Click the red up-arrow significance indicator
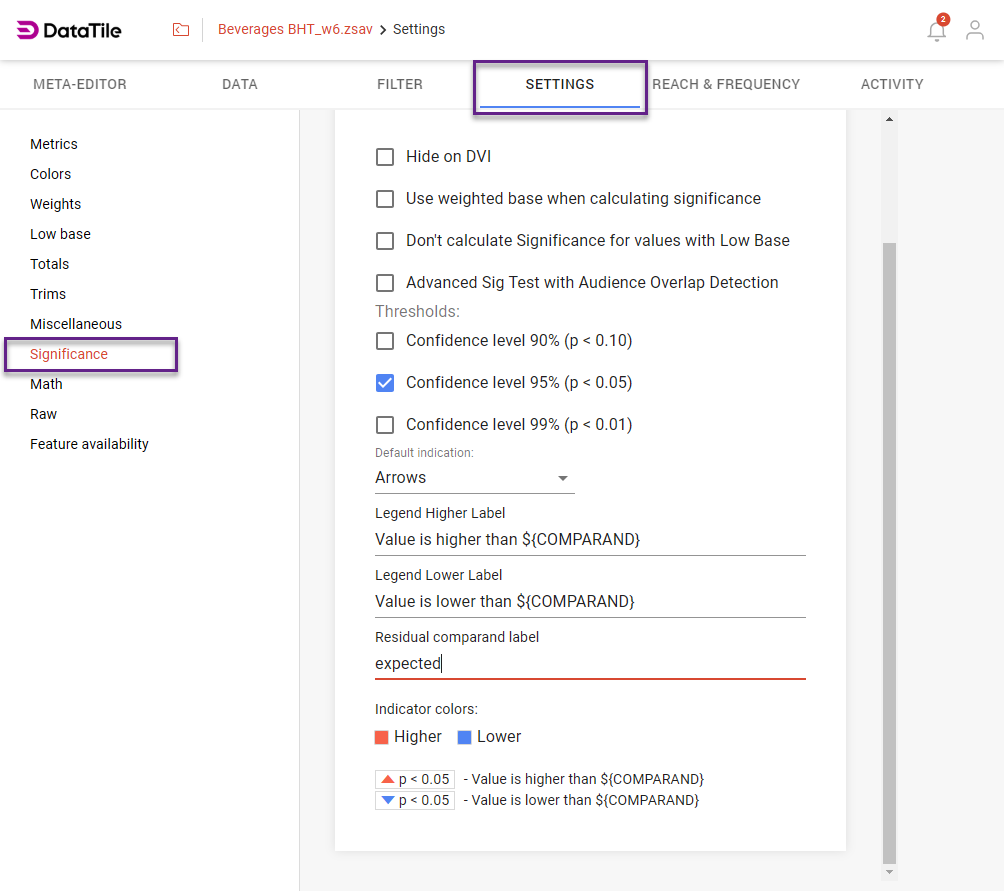The image size is (1004, 891). pyautogui.click(x=388, y=779)
